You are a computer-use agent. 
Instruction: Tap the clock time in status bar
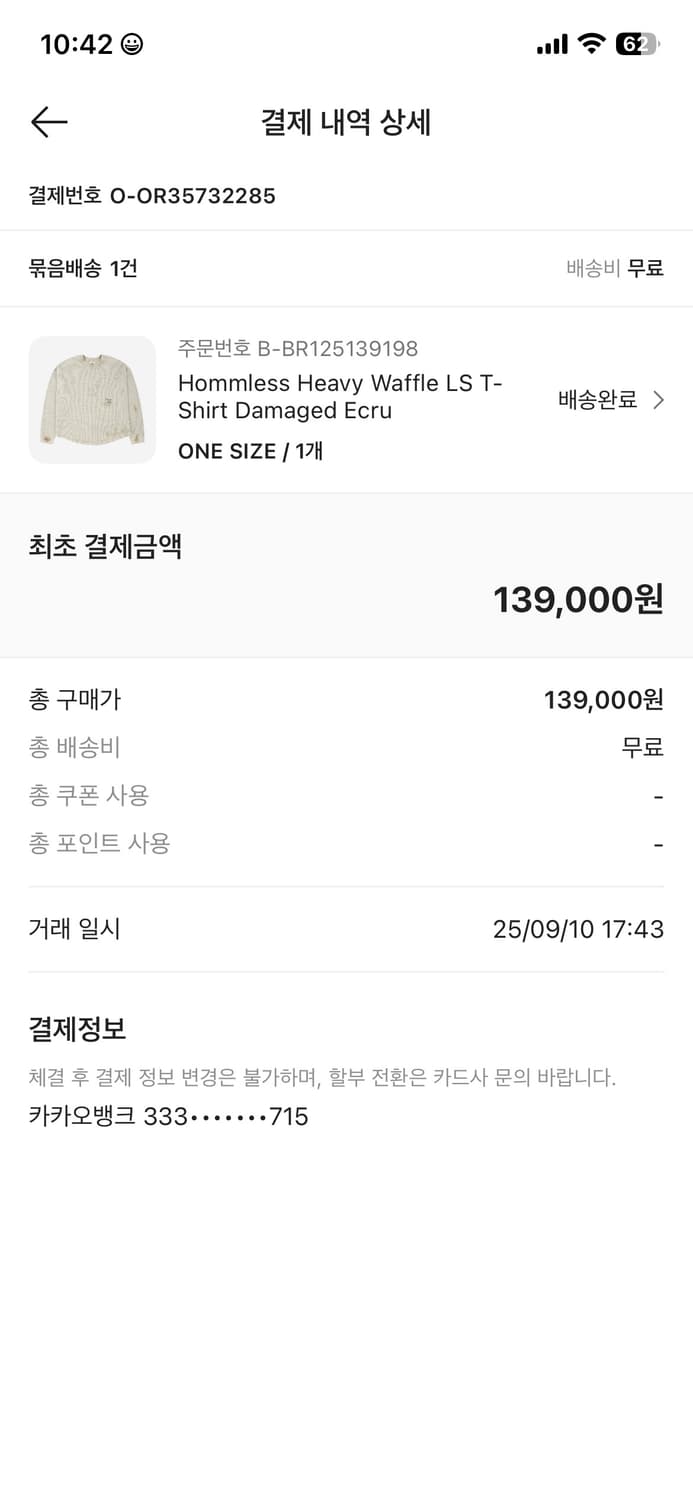point(76,44)
